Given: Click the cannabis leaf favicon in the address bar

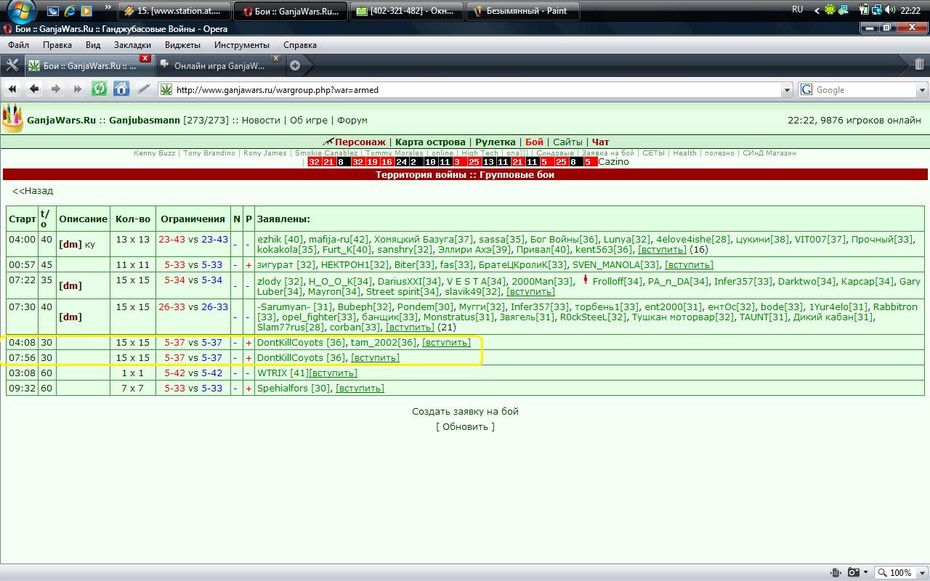Looking at the screenshot, I should tap(167, 90).
